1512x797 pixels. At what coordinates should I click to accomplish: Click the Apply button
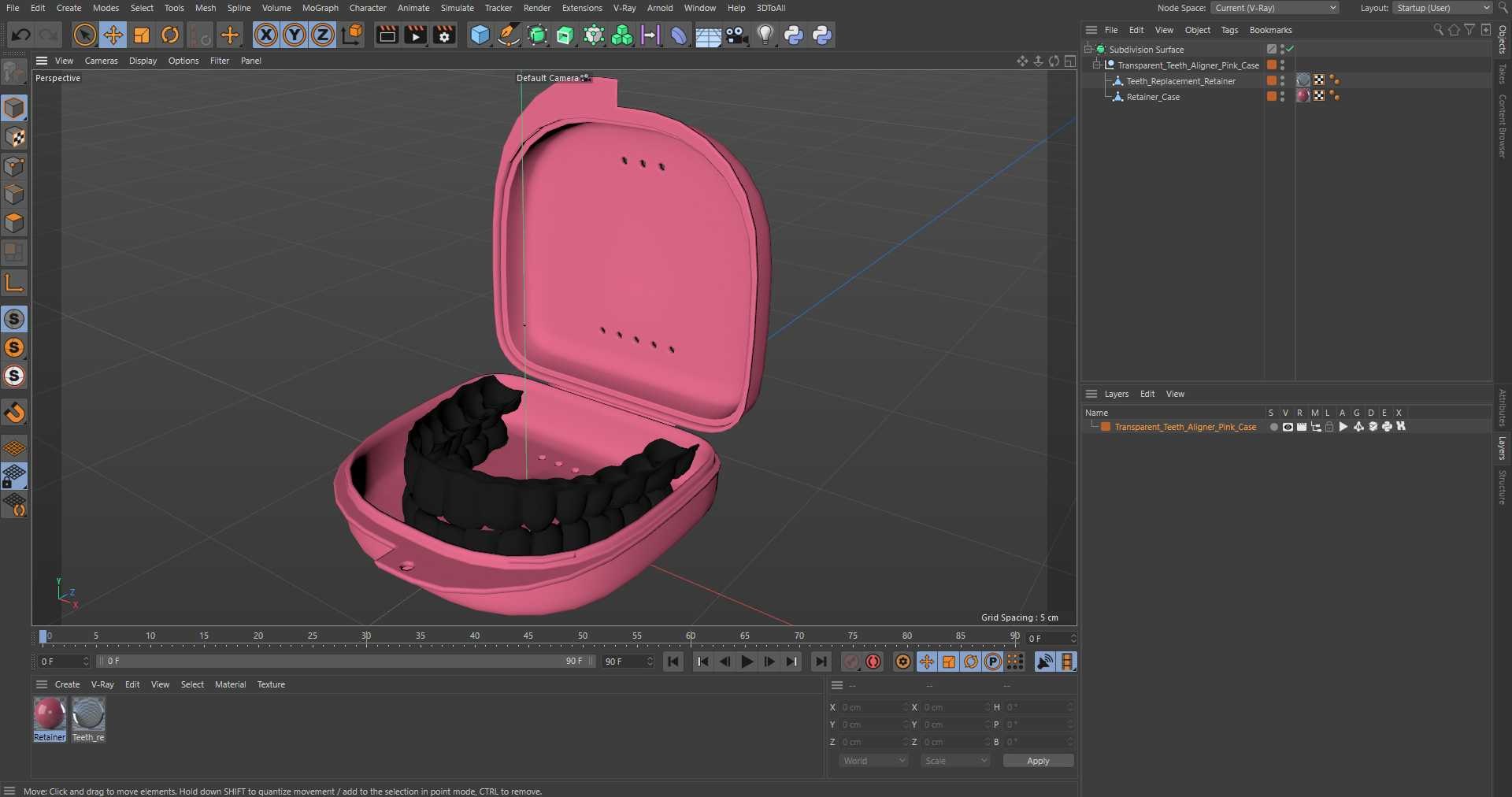(x=1038, y=761)
